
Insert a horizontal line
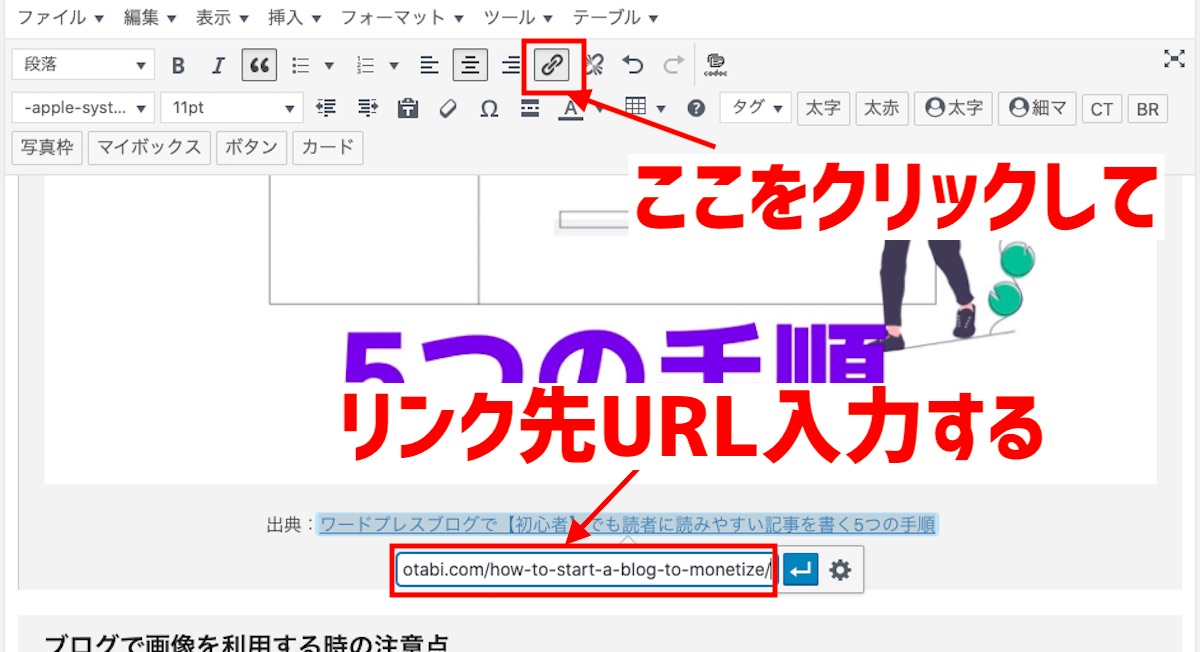coord(529,107)
